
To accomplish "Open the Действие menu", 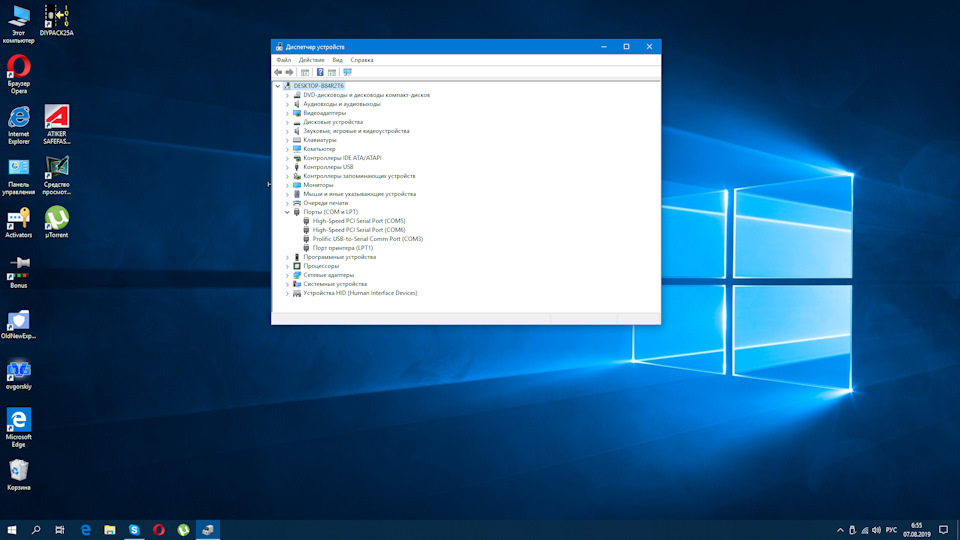I will (x=311, y=60).
